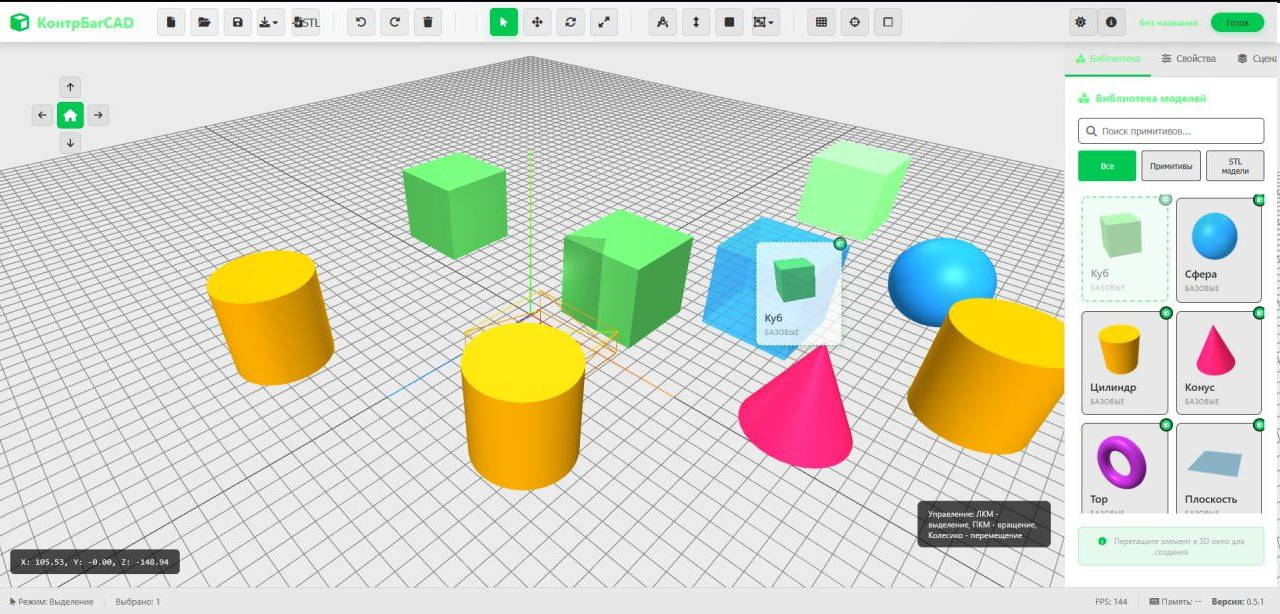Select the Куб card in library
1280x614 pixels.
point(1125,250)
